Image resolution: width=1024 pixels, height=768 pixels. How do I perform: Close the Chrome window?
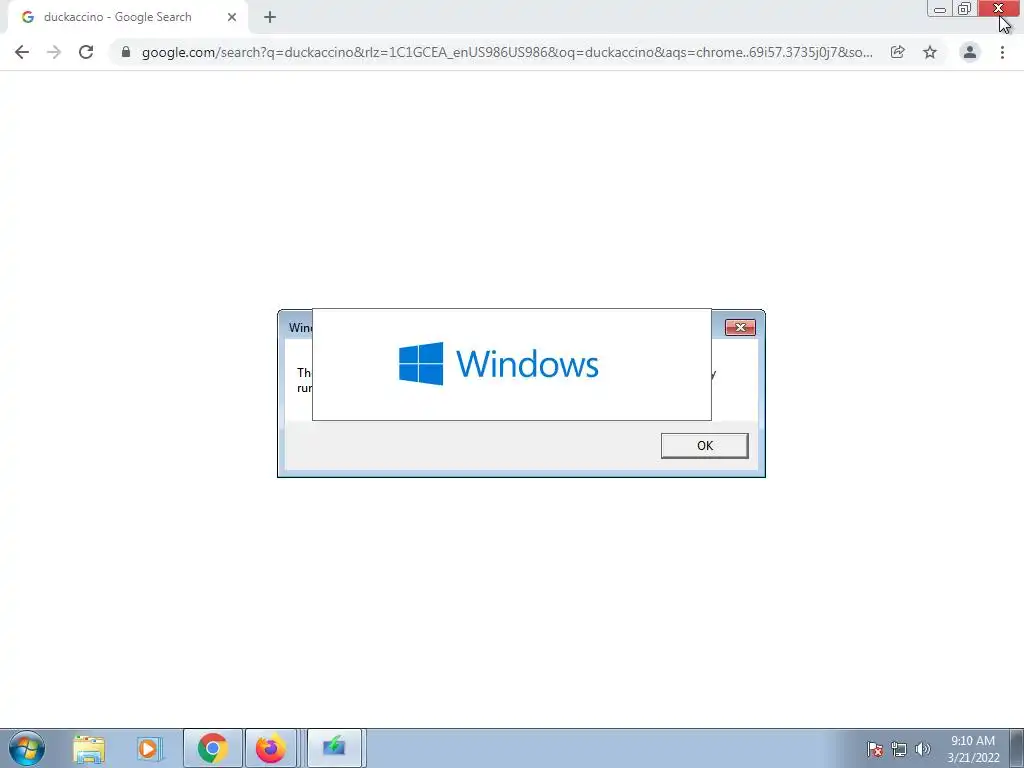[999, 9]
